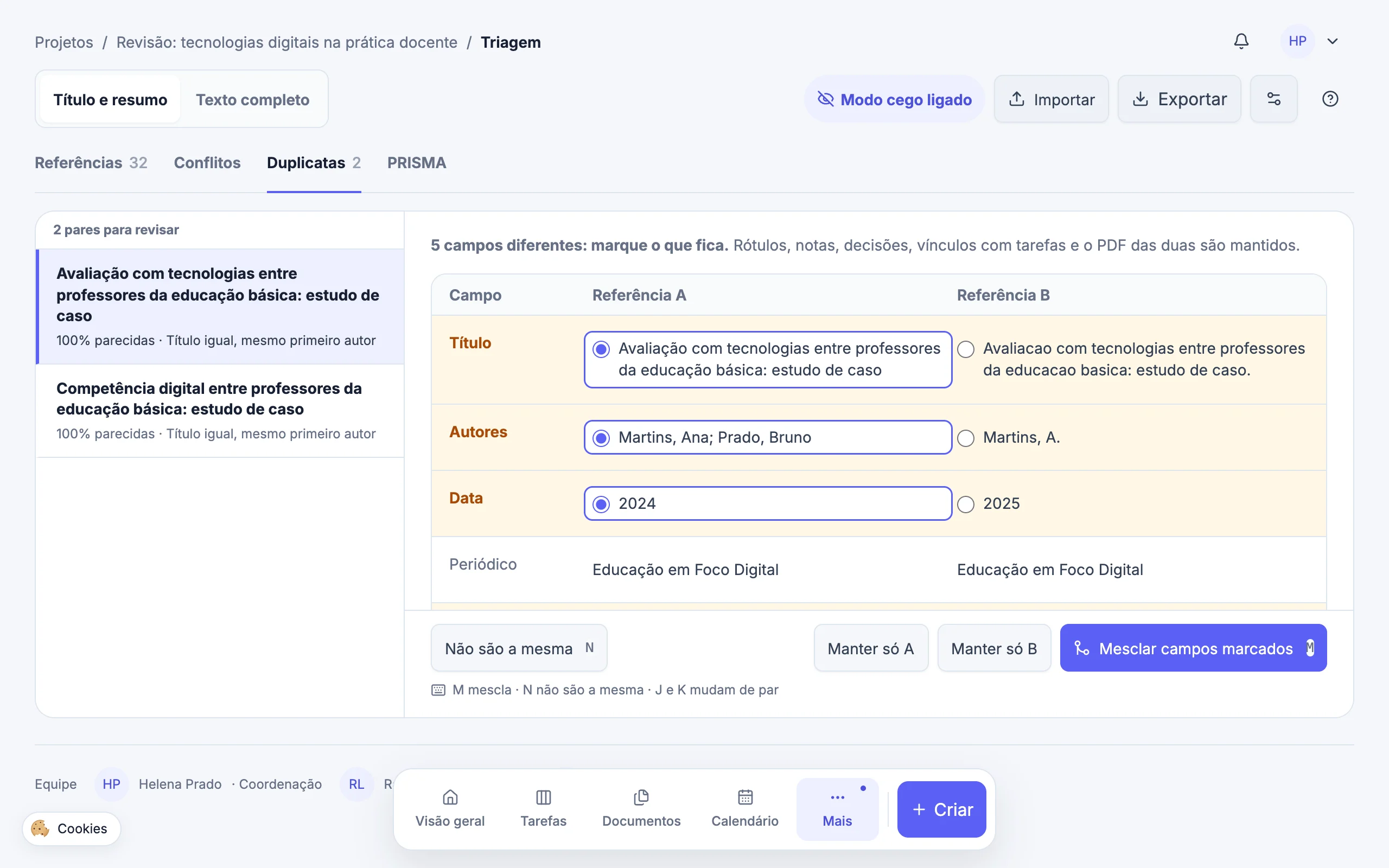Expand the HP account menu chevron
Viewport: 1389px width, 868px height.
coord(1332,41)
